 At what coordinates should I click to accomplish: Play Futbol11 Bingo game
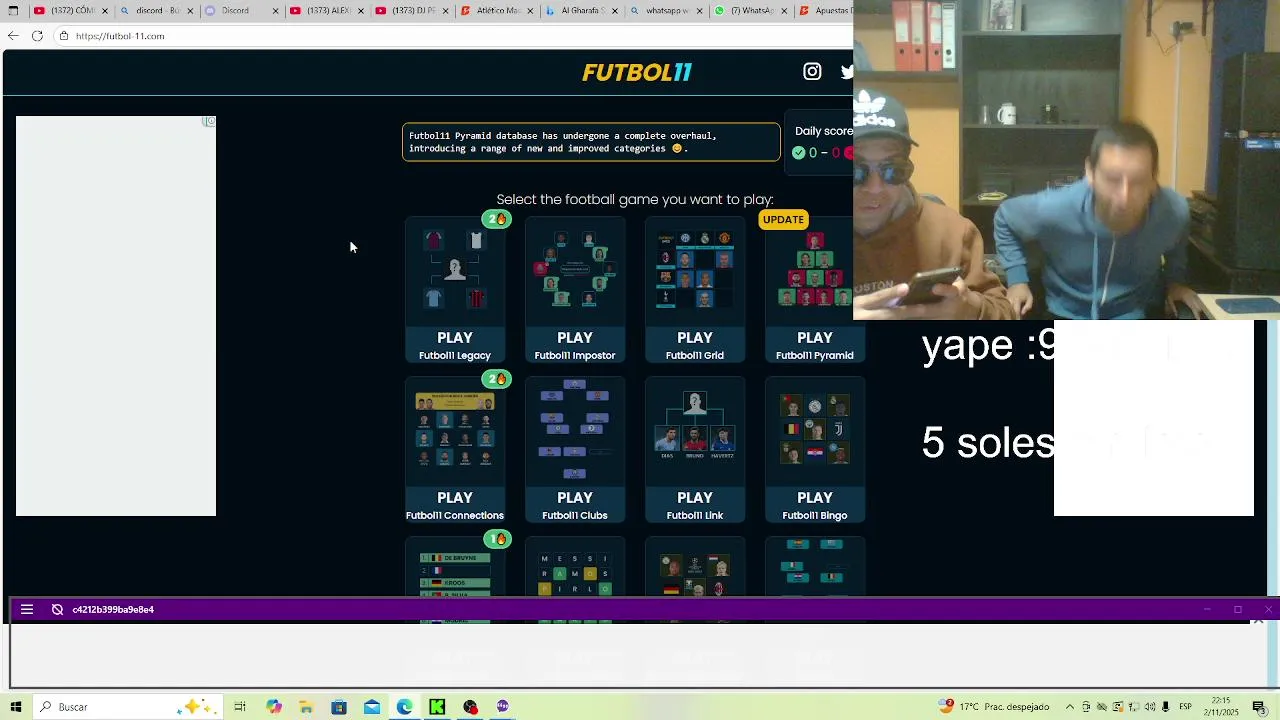point(815,450)
